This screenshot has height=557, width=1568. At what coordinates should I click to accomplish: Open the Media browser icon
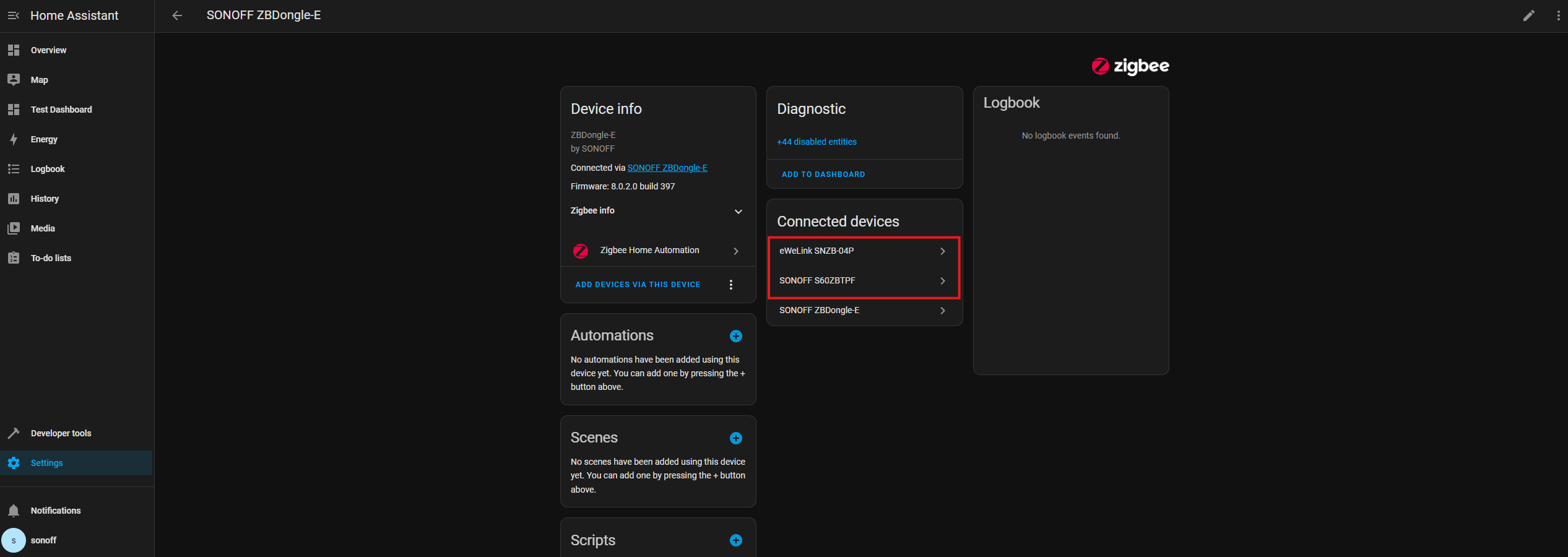14,228
